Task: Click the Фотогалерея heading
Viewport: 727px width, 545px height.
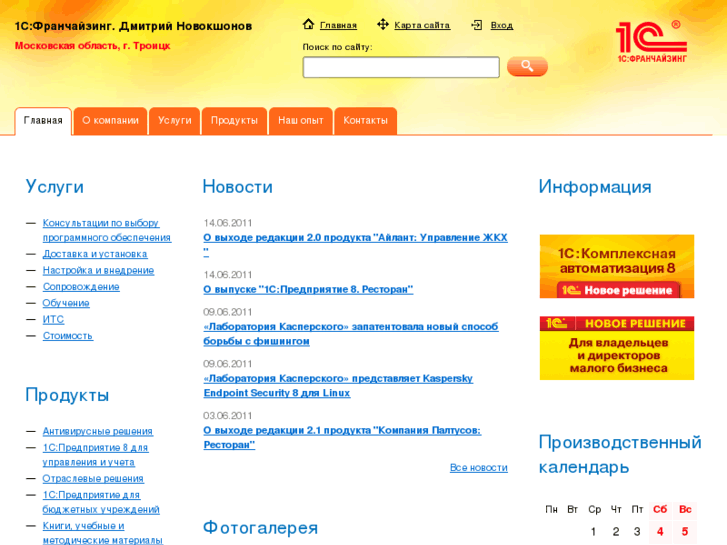Action: pos(261,528)
